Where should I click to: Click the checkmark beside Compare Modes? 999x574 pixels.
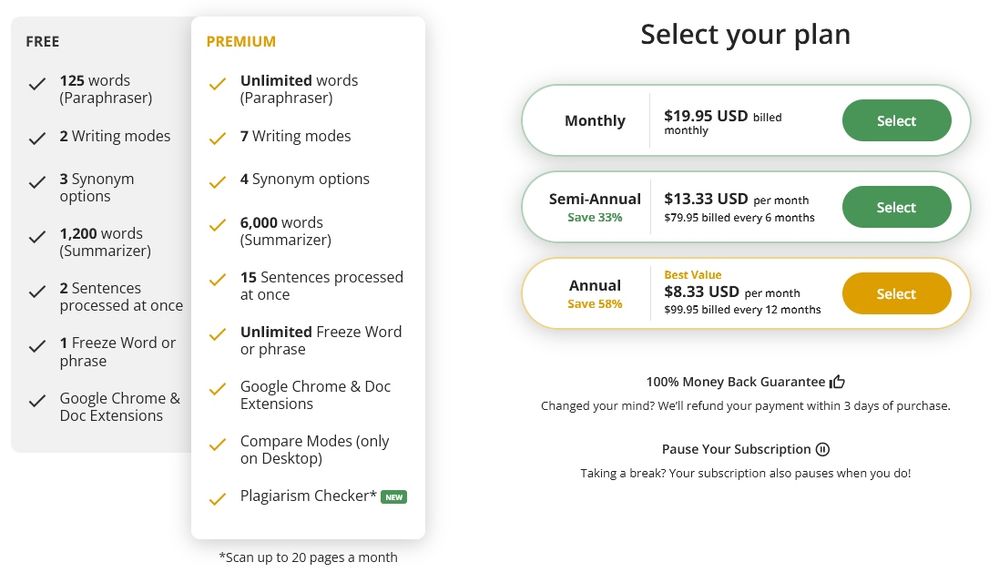click(217, 444)
